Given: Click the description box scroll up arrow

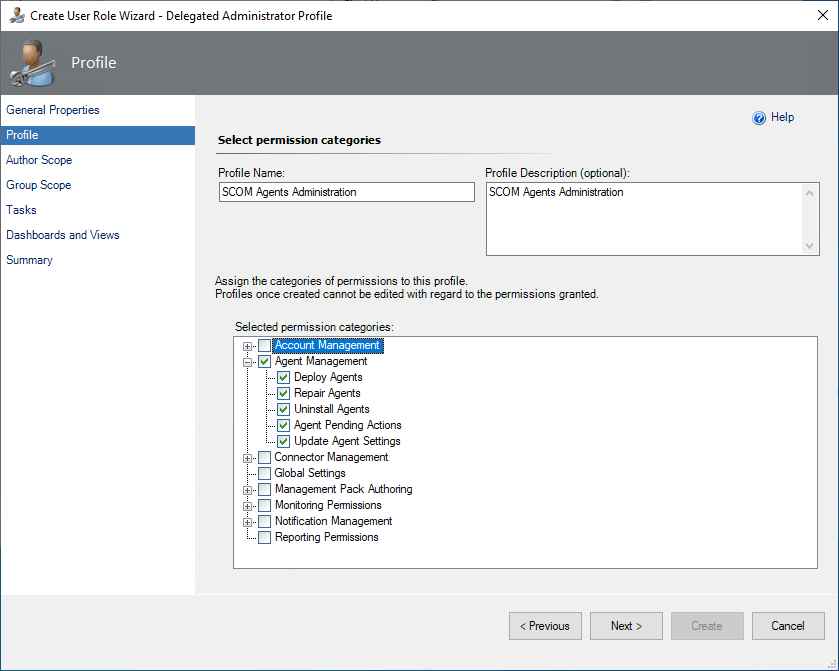Looking at the screenshot, I should pyautogui.click(x=810, y=193).
